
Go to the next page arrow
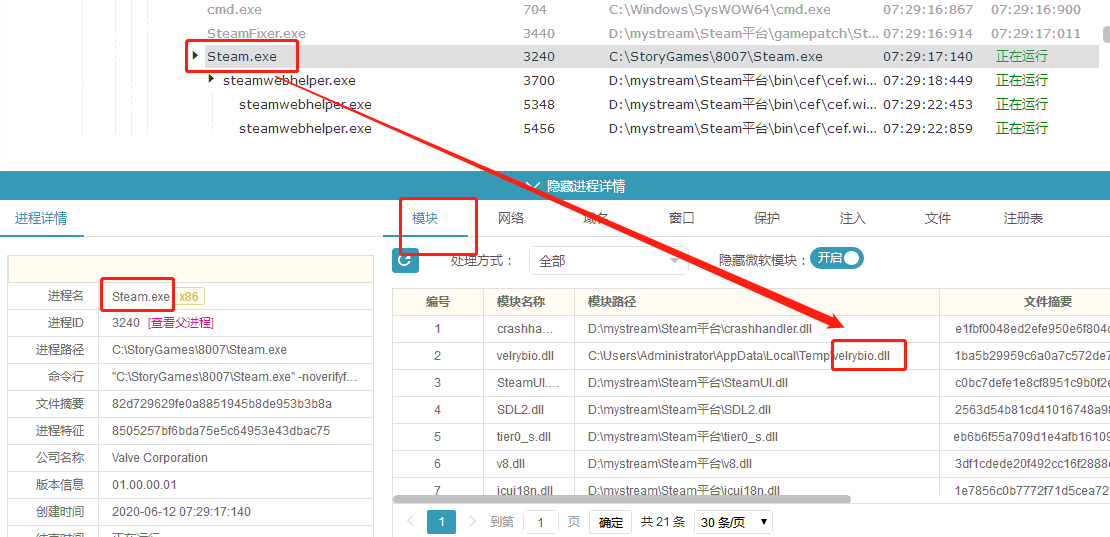472,522
